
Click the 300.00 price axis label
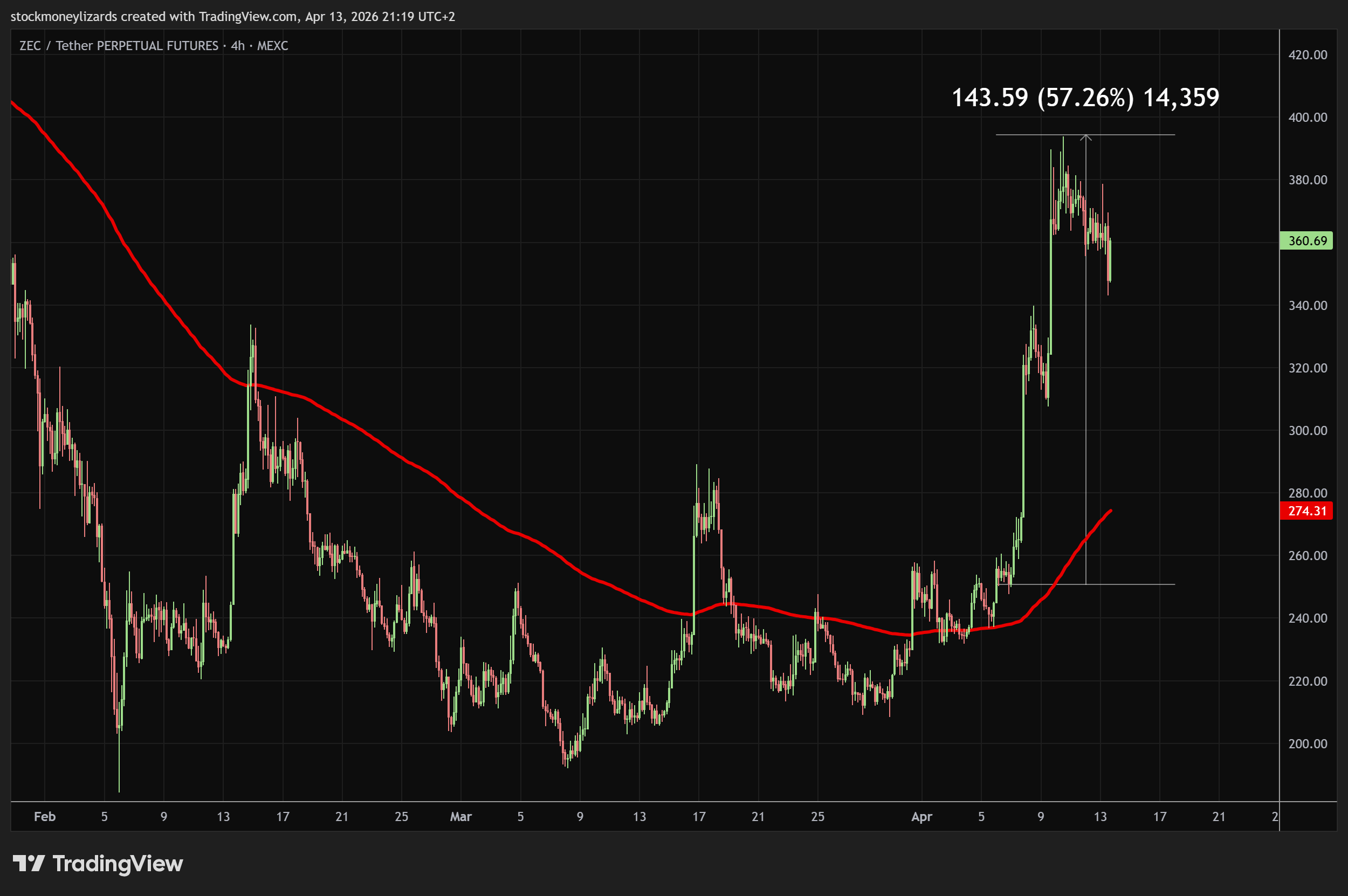[1308, 430]
